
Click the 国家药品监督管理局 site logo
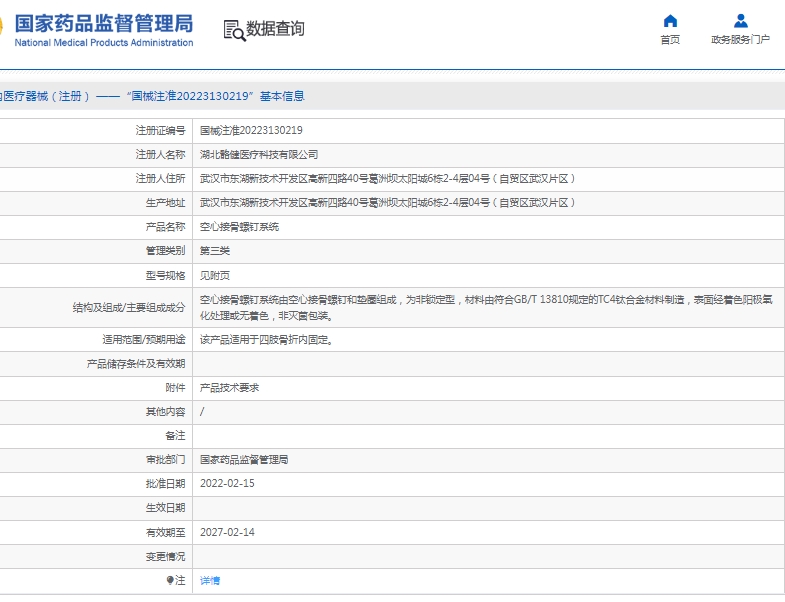pos(104,24)
